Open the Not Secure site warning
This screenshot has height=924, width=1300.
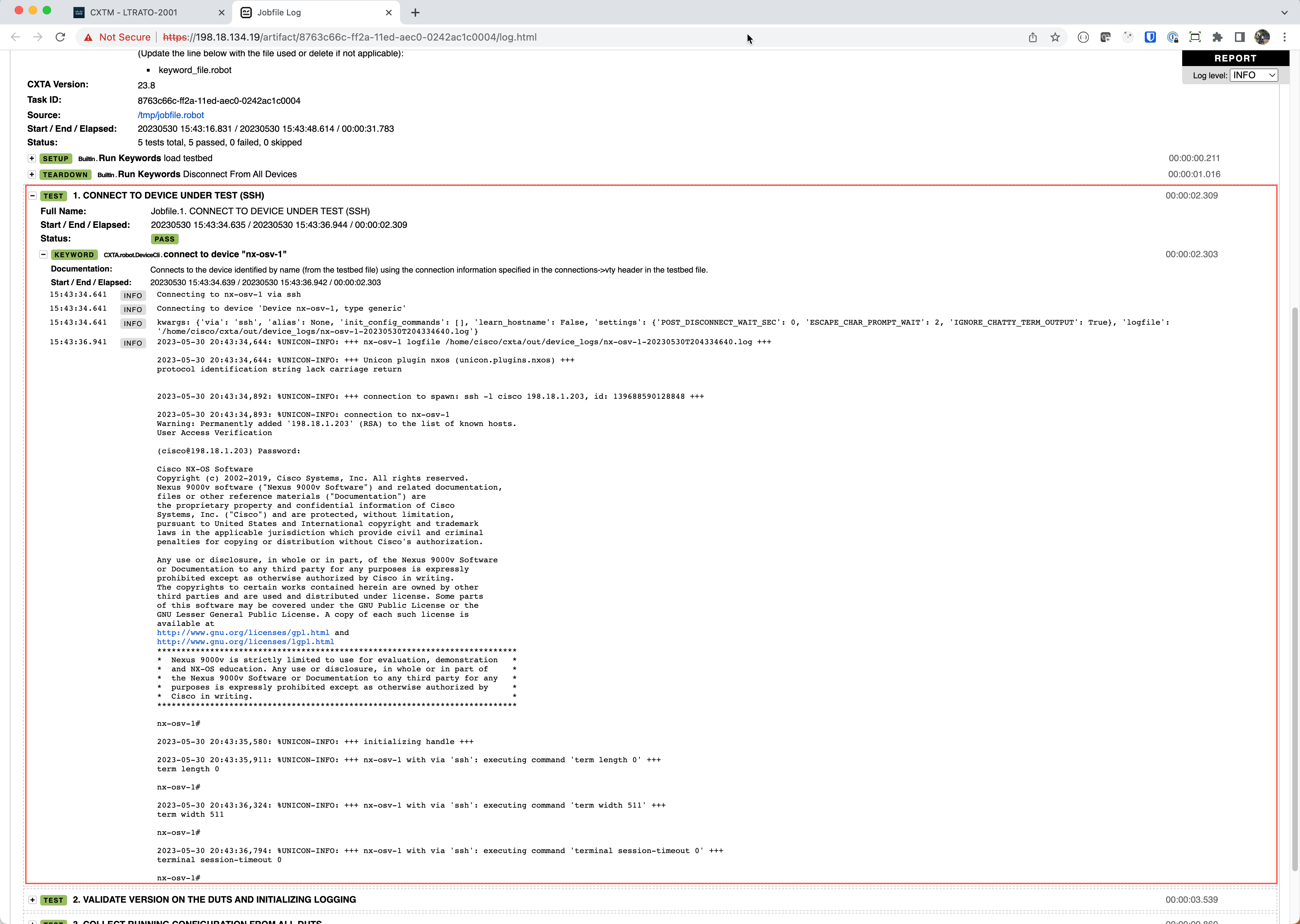coord(117,37)
